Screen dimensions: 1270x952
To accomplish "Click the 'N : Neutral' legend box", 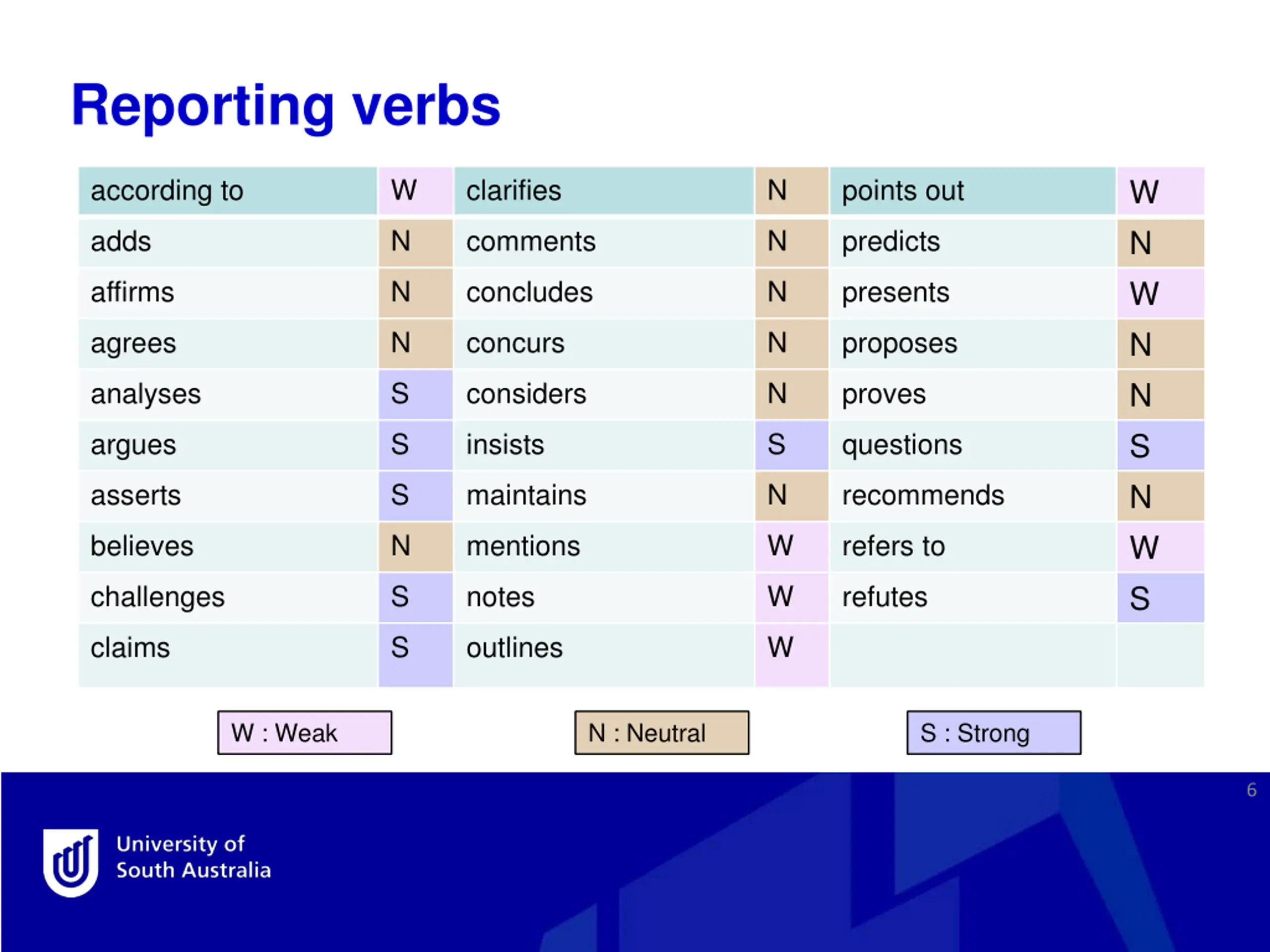I will pos(661,733).
